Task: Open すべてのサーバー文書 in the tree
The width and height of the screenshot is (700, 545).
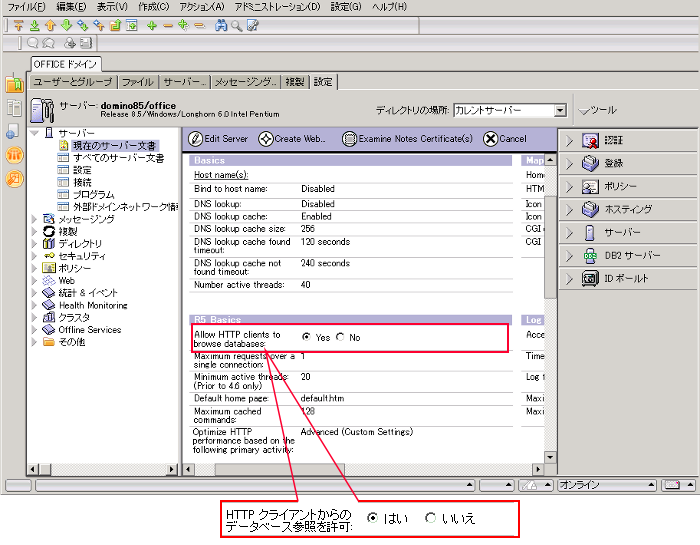Action: pos(118,158)
